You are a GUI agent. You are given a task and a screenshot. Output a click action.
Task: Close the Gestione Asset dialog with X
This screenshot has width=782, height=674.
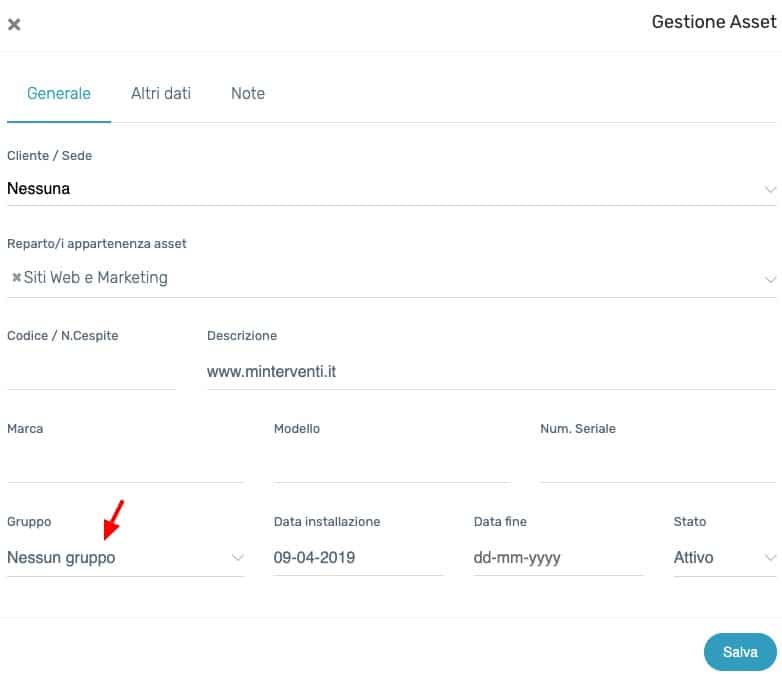click(x=14, y=24)
